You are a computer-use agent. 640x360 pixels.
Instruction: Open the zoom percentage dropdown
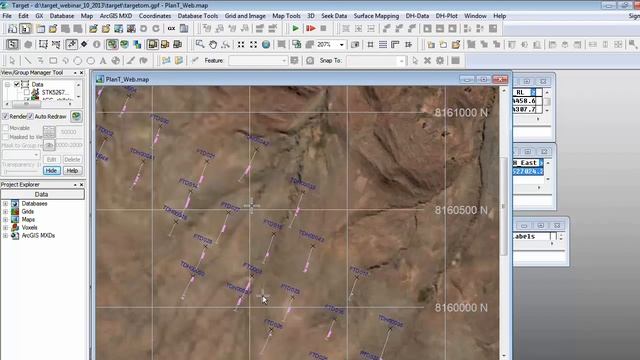(342, 44)
